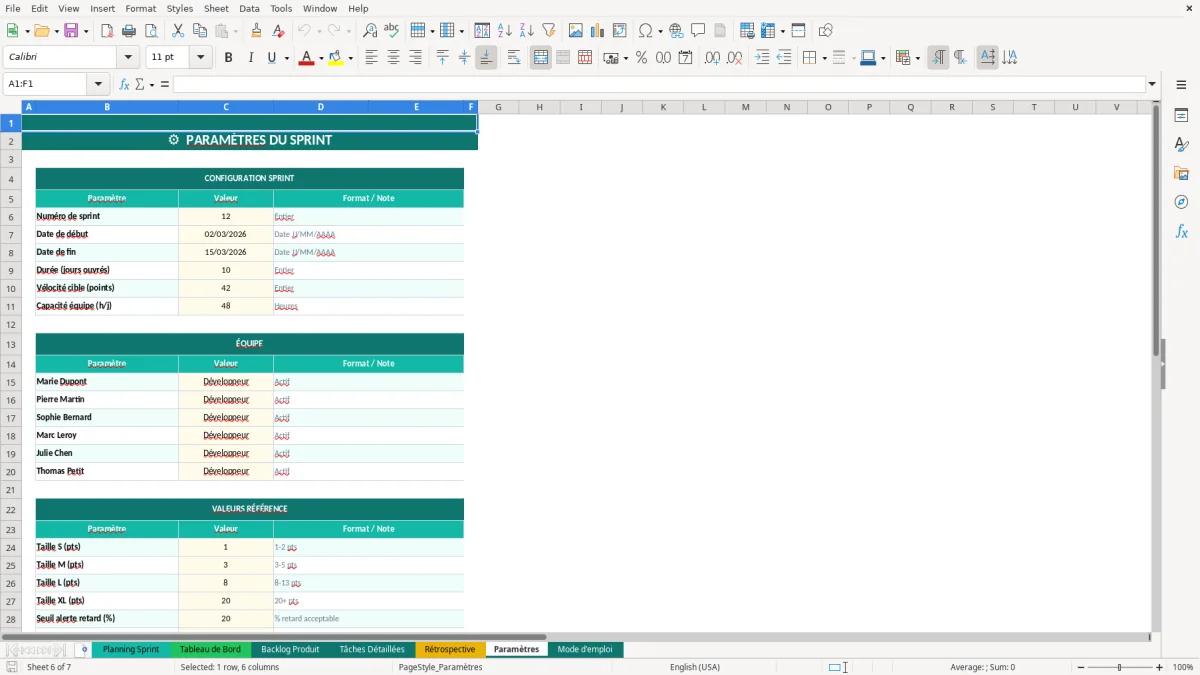Open the Mode d'emploi sheet tab
The height and width of the screenshot is (675, 1200).
coord(585,649)
